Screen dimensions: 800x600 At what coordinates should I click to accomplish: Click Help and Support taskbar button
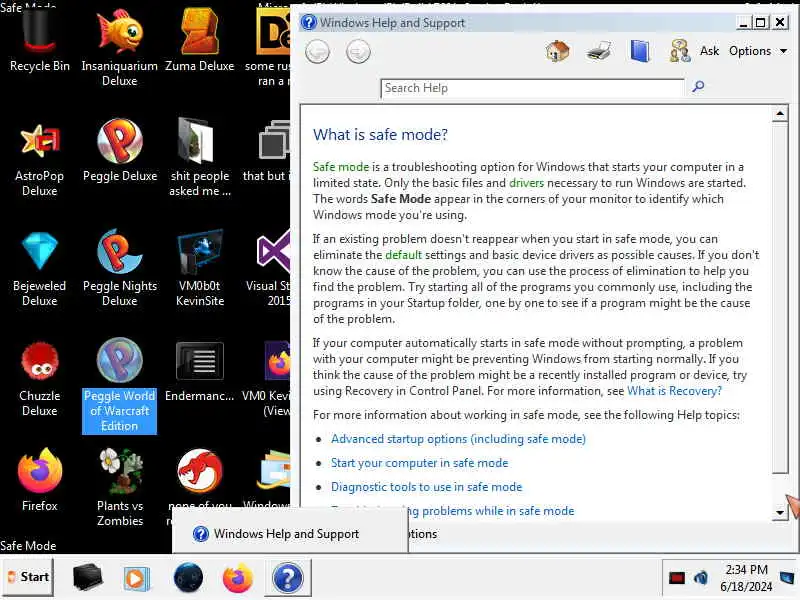tap(288, 578)
